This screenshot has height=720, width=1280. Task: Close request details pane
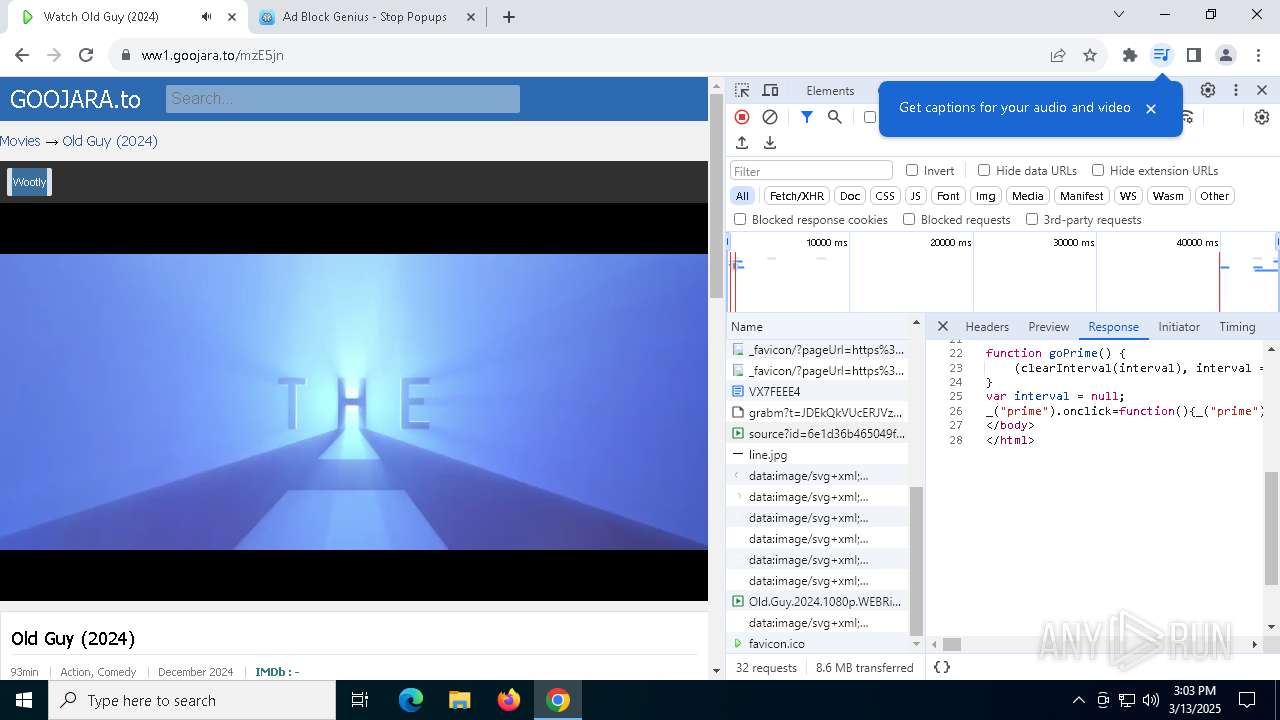point(942,326)
